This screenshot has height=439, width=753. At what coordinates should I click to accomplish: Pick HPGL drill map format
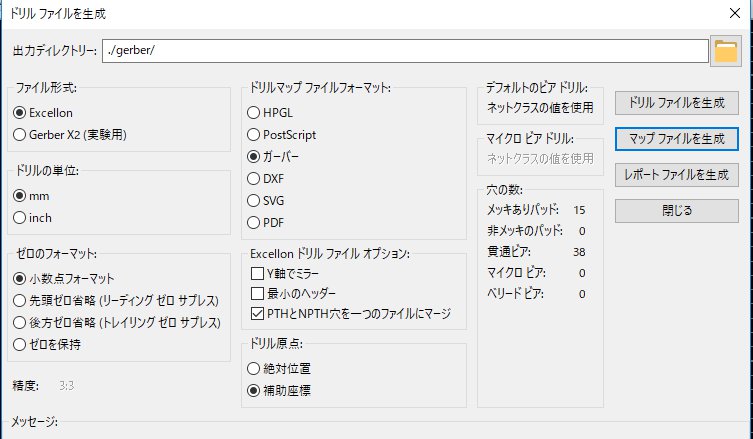pyautogui.click(x=253, y=112)
